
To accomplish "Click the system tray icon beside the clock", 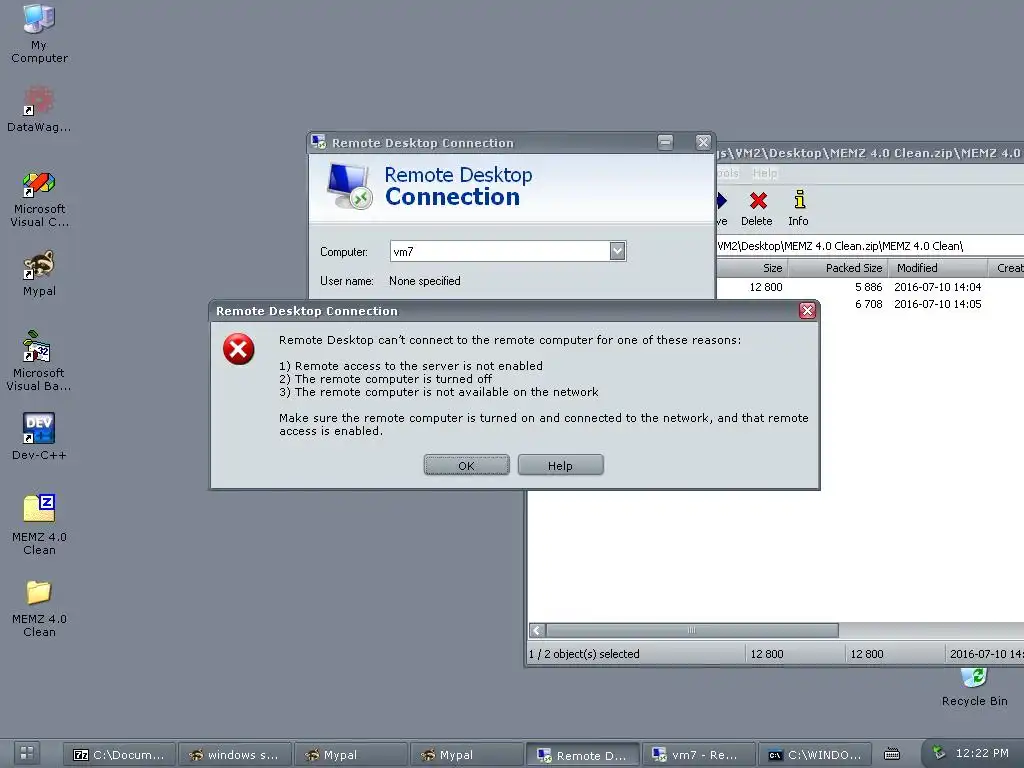I will 938,752.
